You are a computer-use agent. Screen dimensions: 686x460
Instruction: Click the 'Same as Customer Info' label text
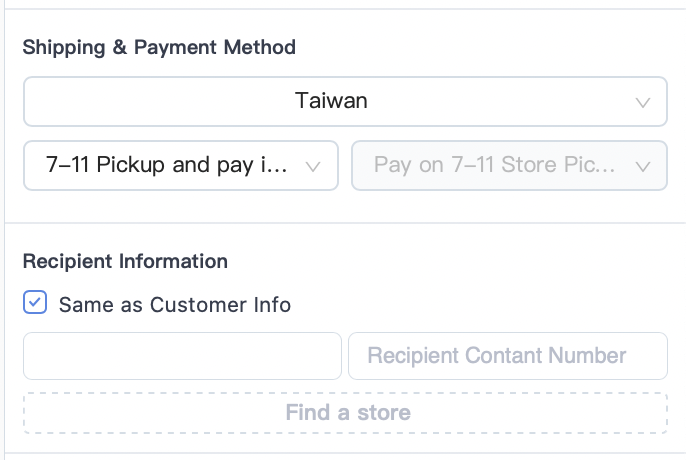[175, 305]
